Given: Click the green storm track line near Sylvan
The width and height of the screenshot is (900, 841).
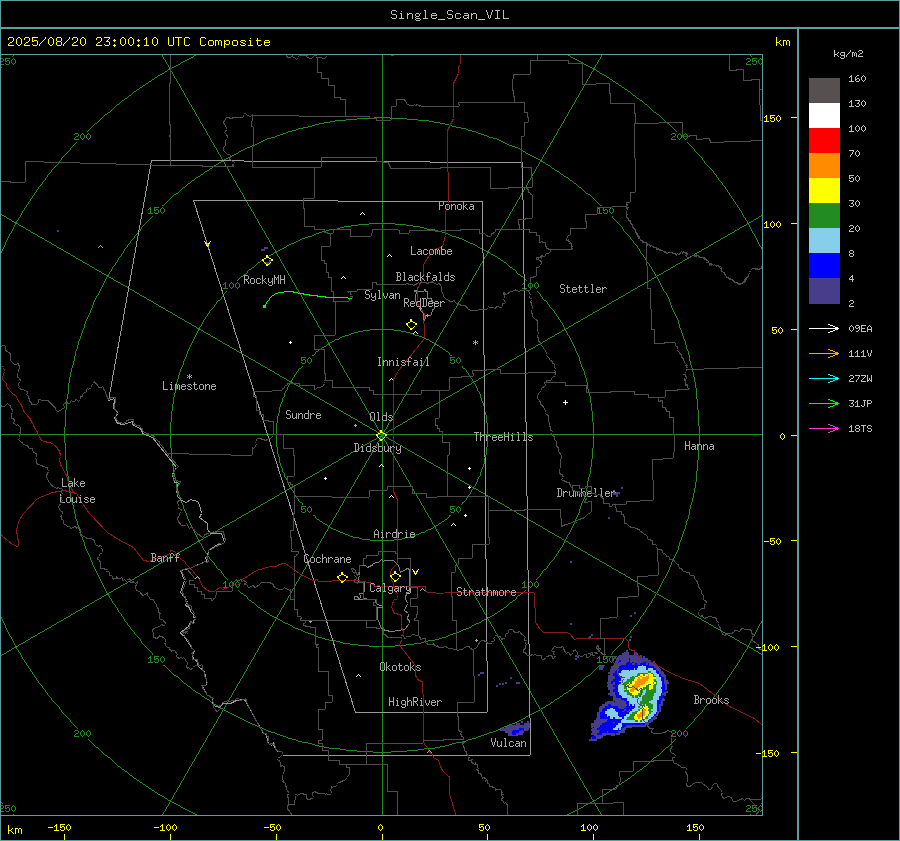Looking at the screenshot, I should click(307, 297).
